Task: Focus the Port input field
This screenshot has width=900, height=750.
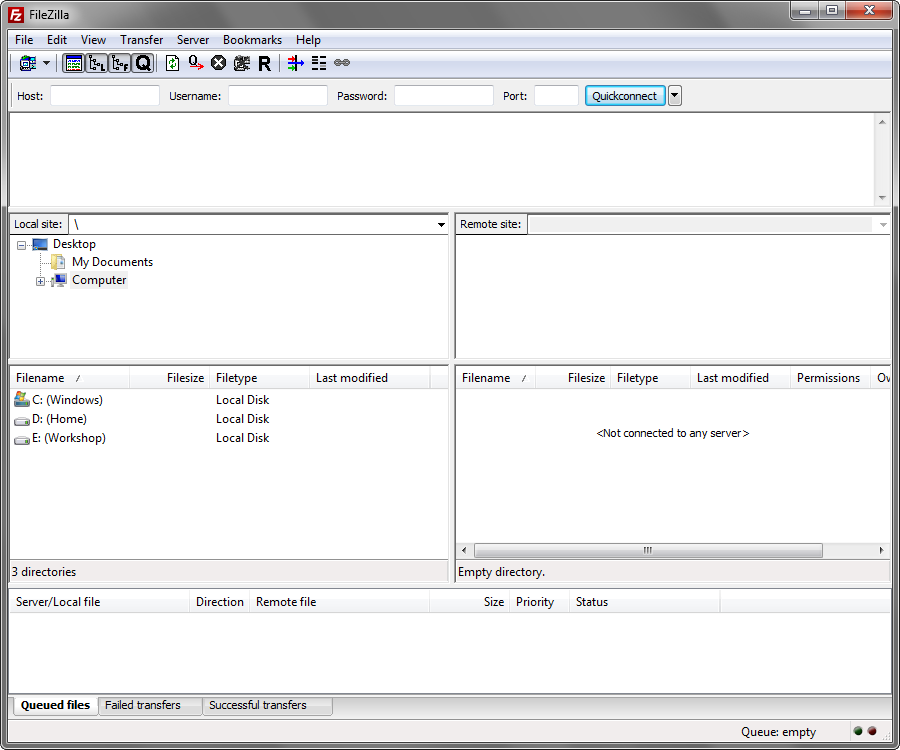Action: [556, 96]
